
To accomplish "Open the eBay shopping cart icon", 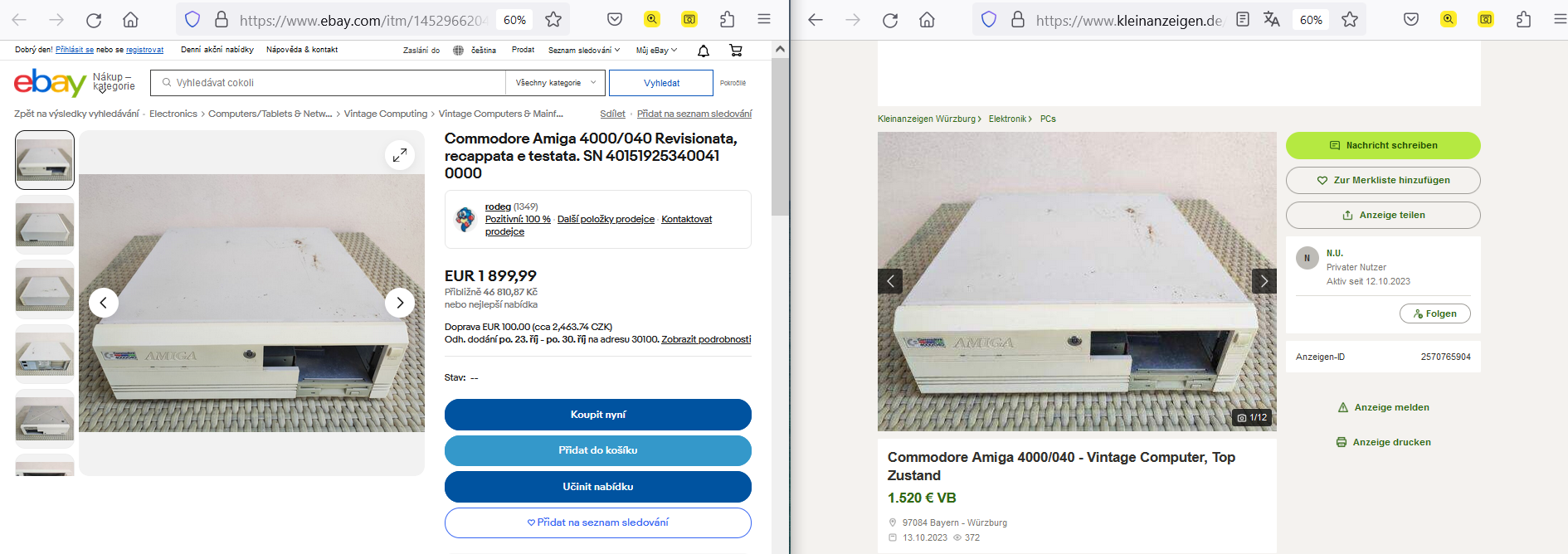I will tap(736, 51).
